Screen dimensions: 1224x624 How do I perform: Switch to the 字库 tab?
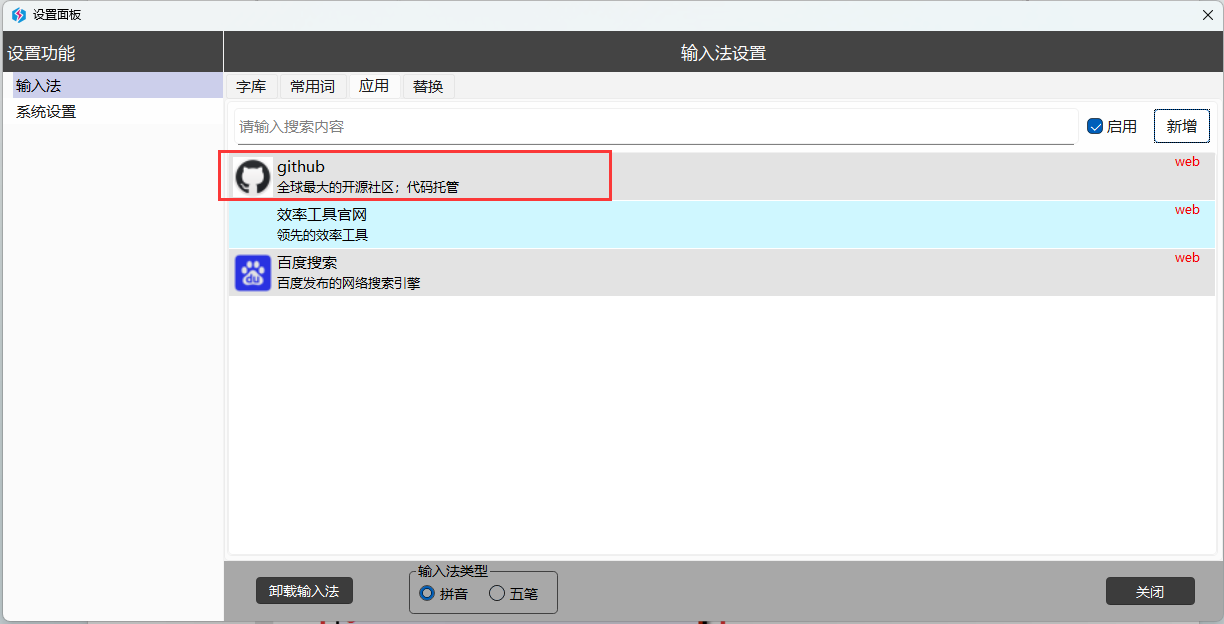click(x=251, y=87)
